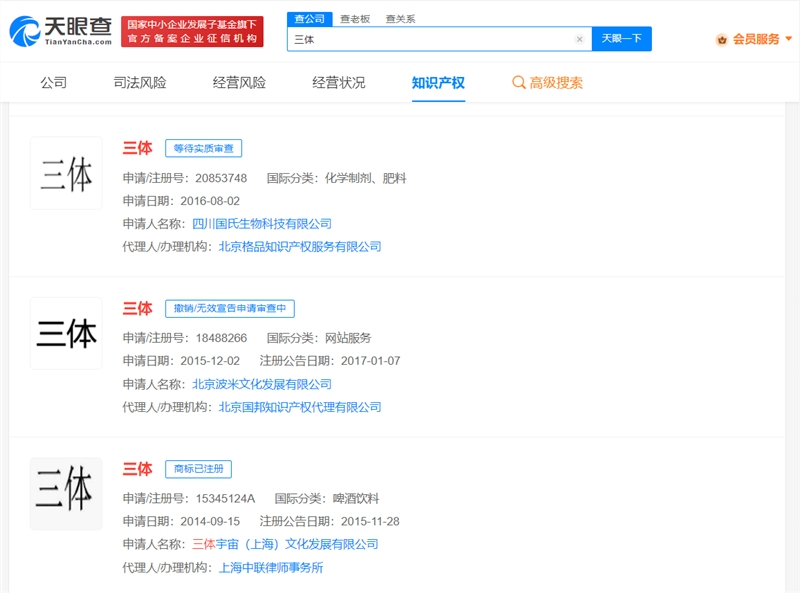Click application date 2016-08-02
The image size is (800, 593).
(x=210, y=201)
